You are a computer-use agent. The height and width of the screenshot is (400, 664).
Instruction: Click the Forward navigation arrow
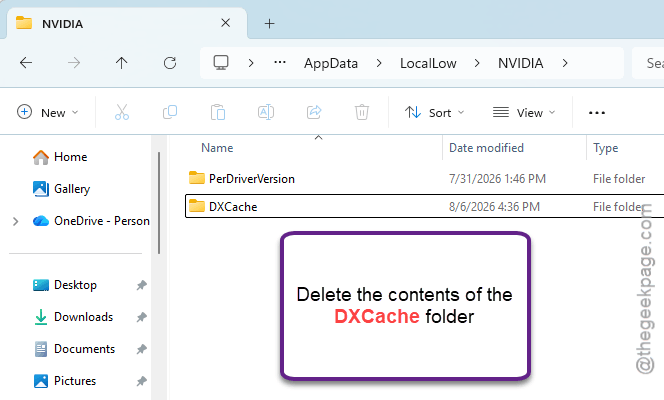(x=74, y=63)
